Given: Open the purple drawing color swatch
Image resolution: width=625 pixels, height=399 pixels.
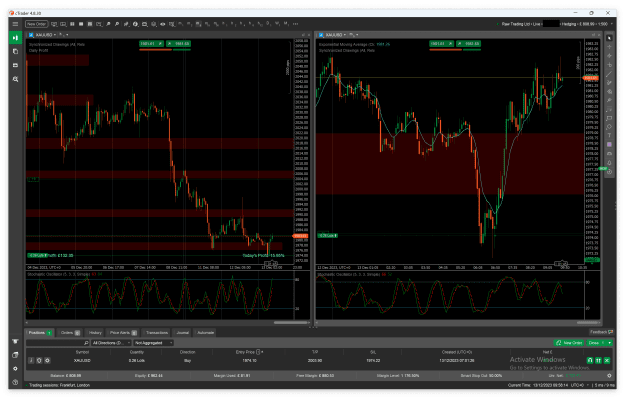Looking at the screenshot, I should point(609,144).
